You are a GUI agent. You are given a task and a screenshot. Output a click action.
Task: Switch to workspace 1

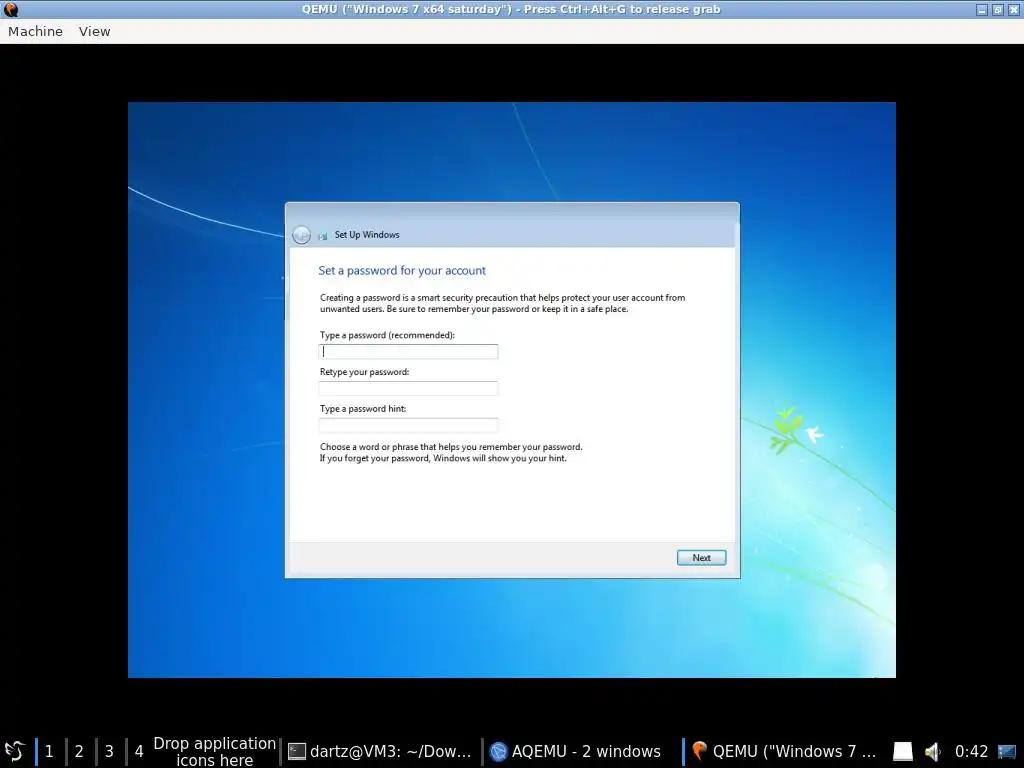pos(49,752)
